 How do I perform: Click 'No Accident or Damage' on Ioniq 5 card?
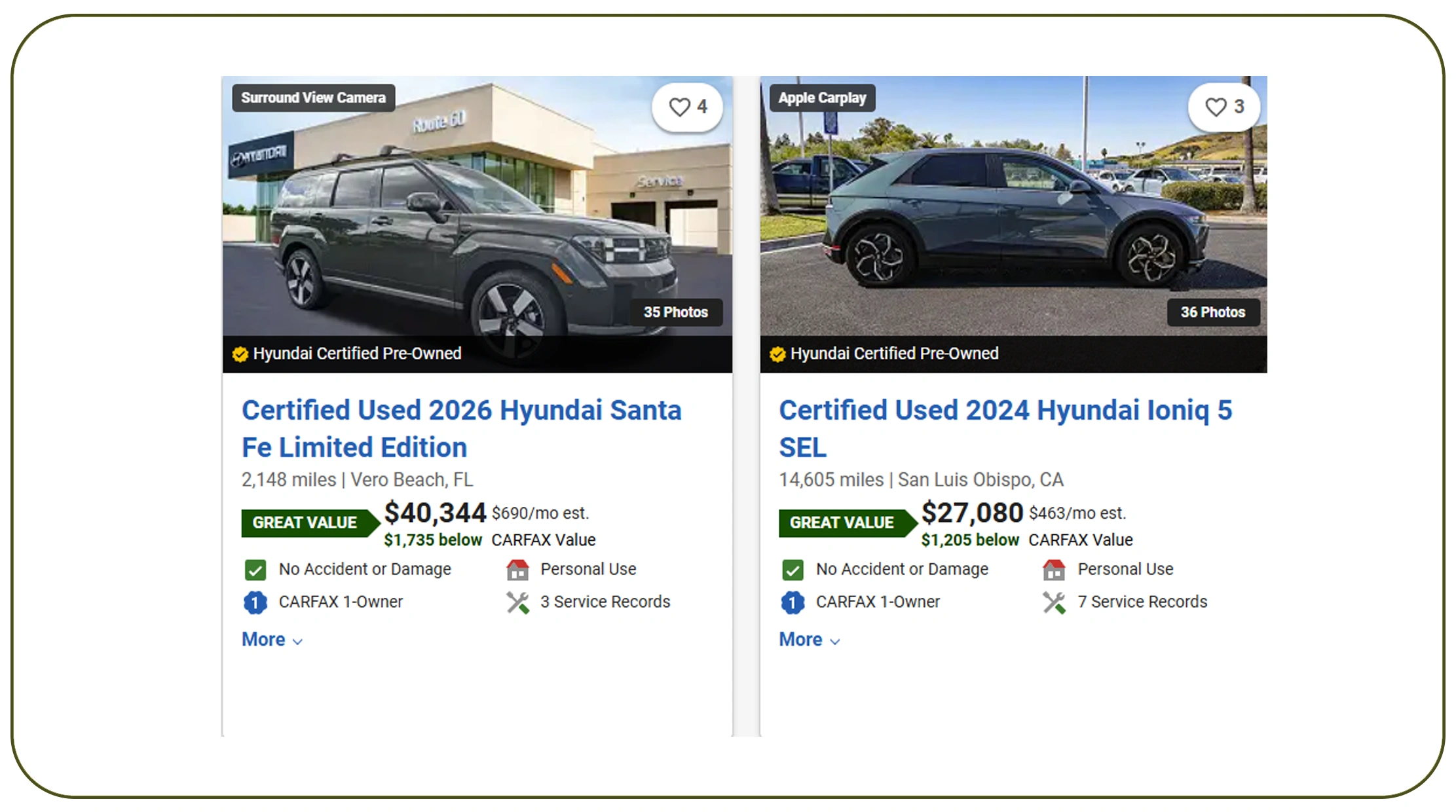click(x=902, y=569)
